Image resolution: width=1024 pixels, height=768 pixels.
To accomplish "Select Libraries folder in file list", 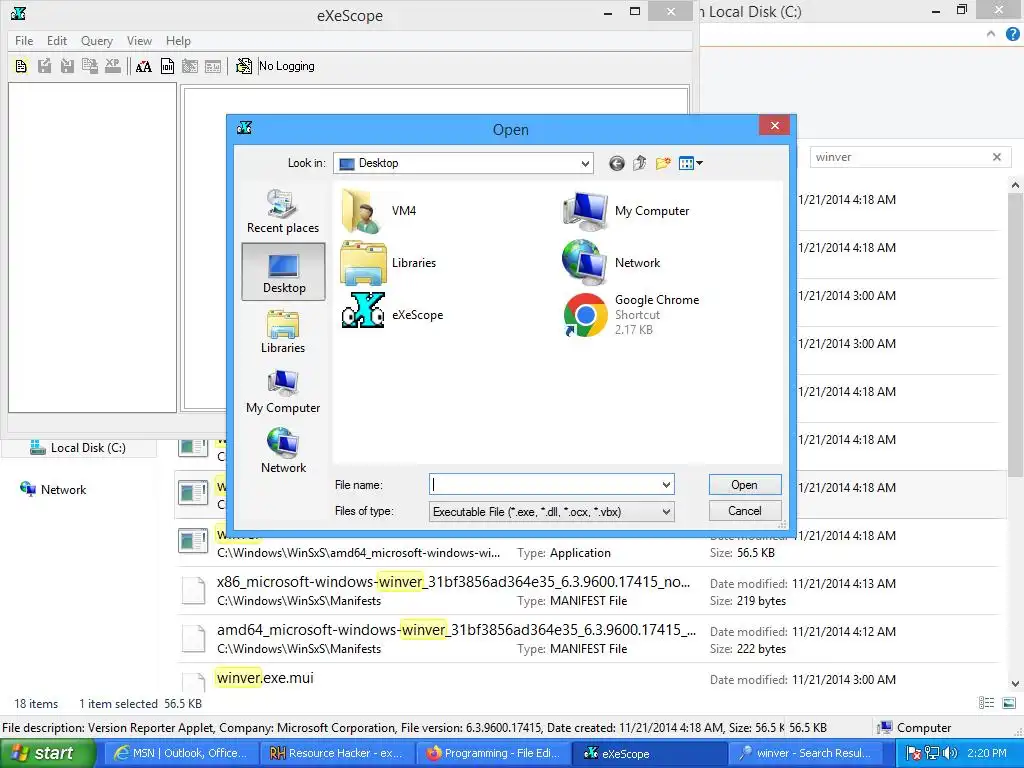I will pyautogui.click(x=388, y=263).
